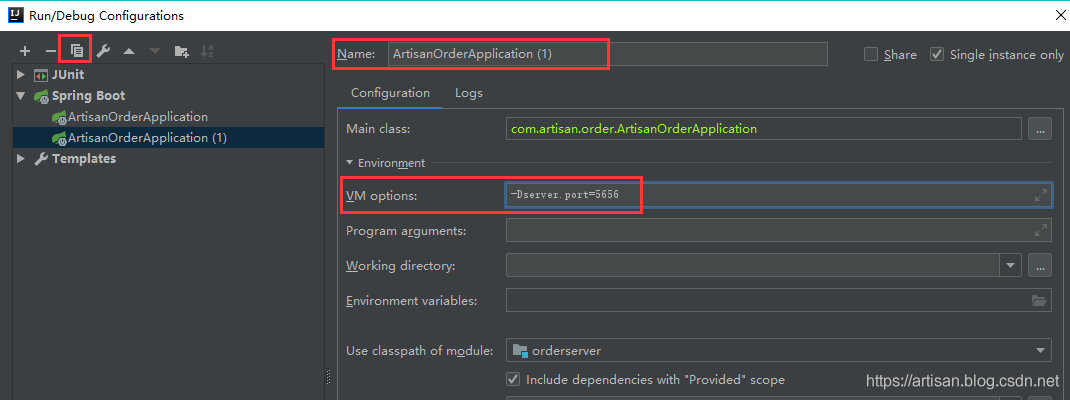This screenshot has width=1070, height=400.
Task: Expand the VM options field editor
Action: pos(1041,196)
